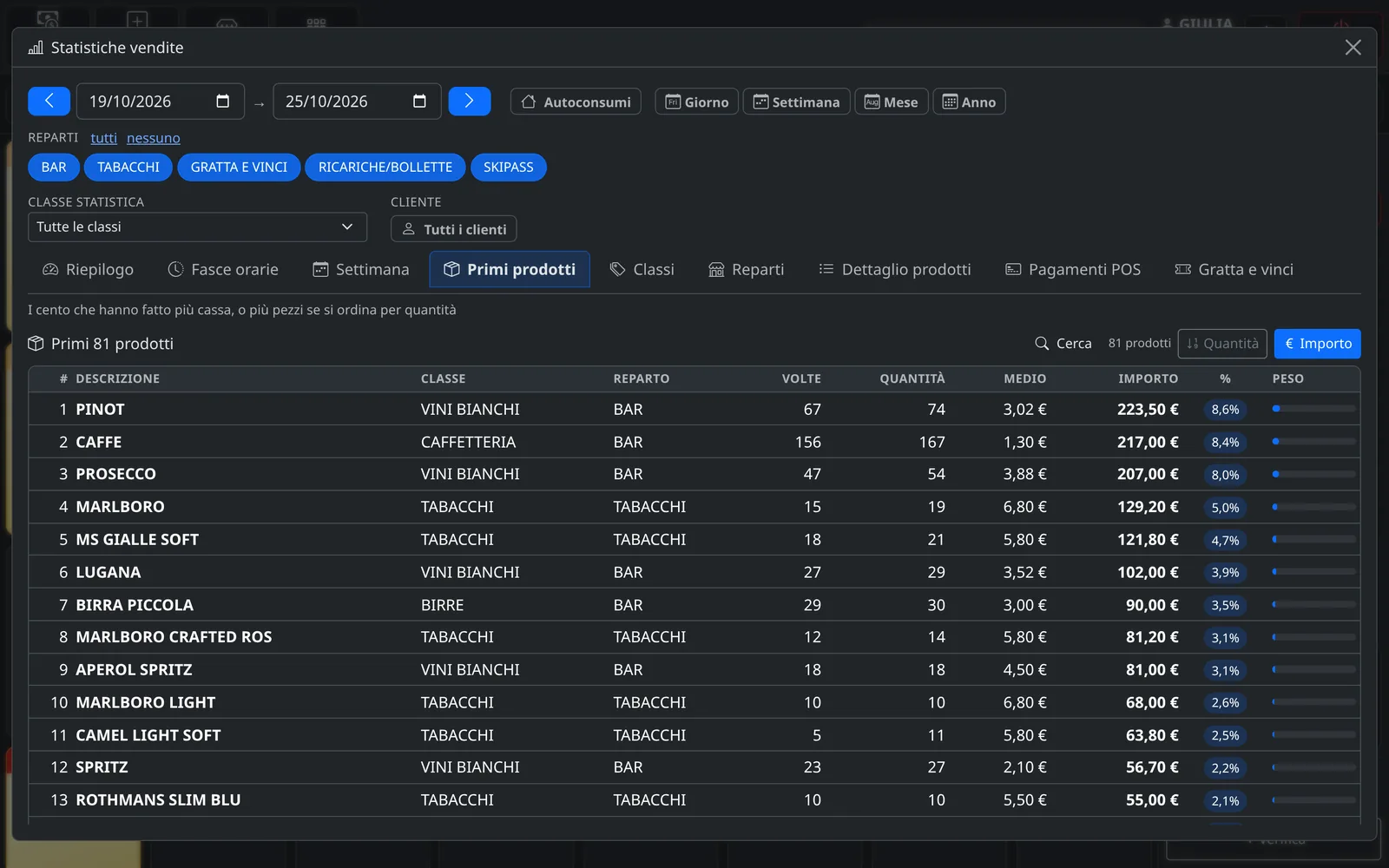Open the Settimana statistics tab
This screenshot has width=1389, height=868.
(x=361, y=270)
